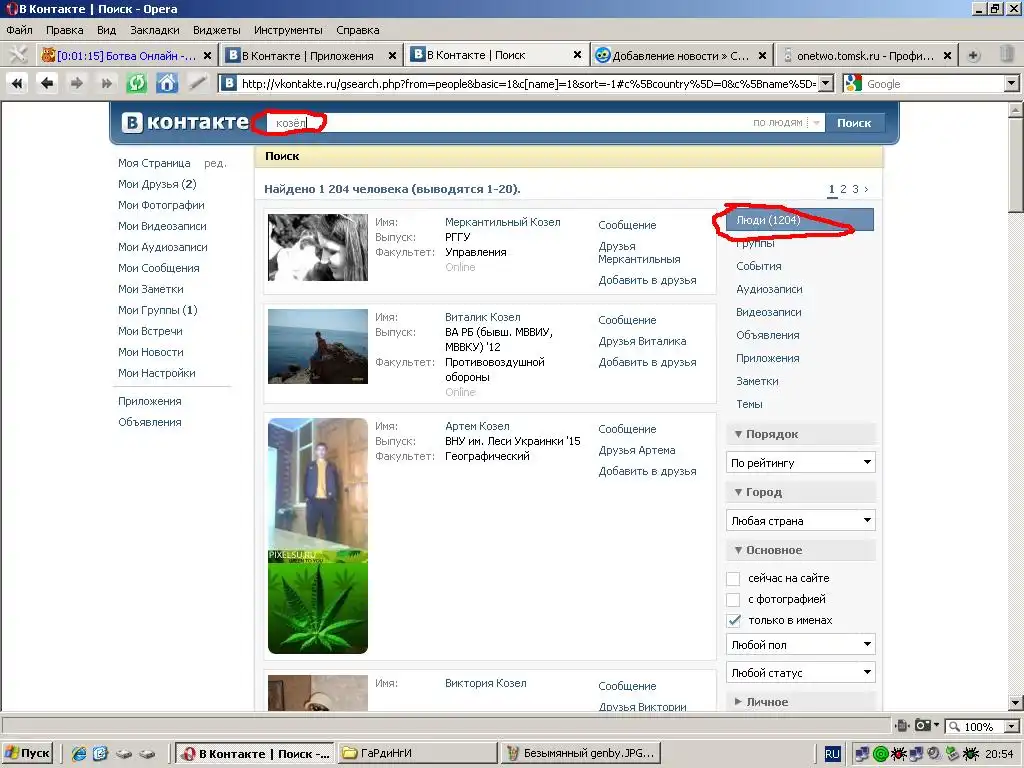Enable the 'сейчас на сайте' checkbox
This screenshot has width=1024, height=768.
pos(733,579)
